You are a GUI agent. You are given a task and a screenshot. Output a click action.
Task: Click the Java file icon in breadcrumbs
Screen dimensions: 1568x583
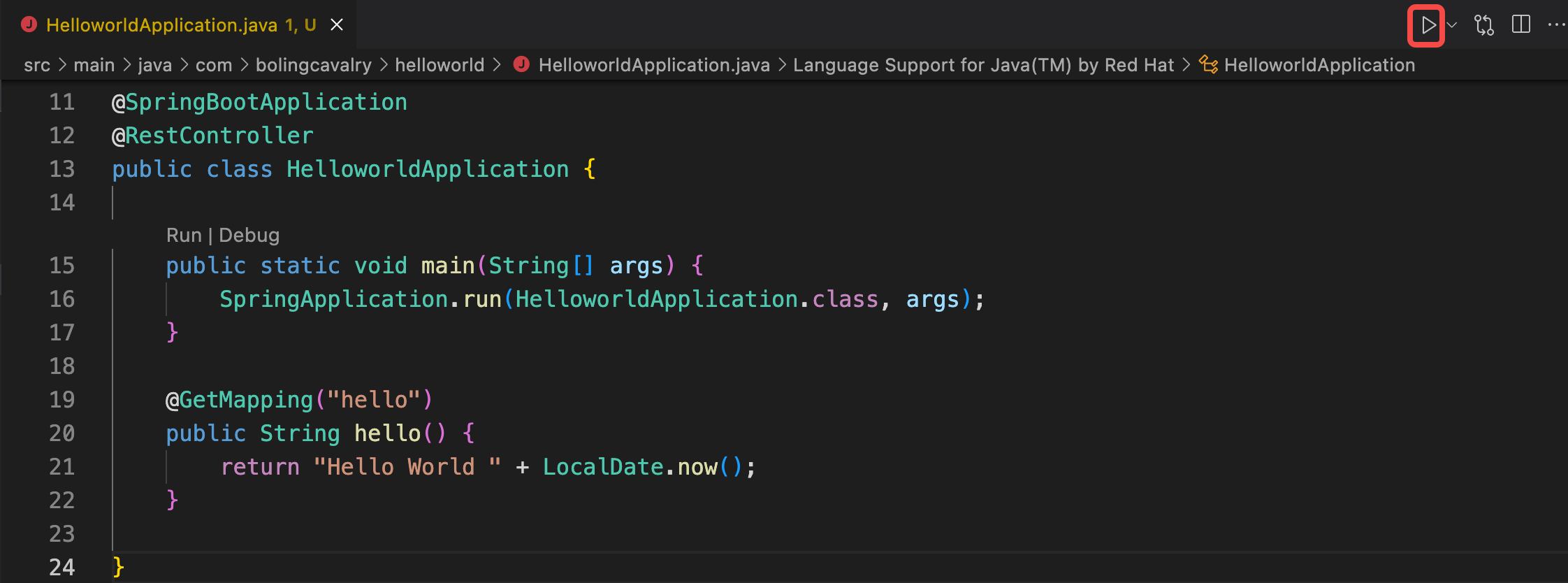pos(521,64)
